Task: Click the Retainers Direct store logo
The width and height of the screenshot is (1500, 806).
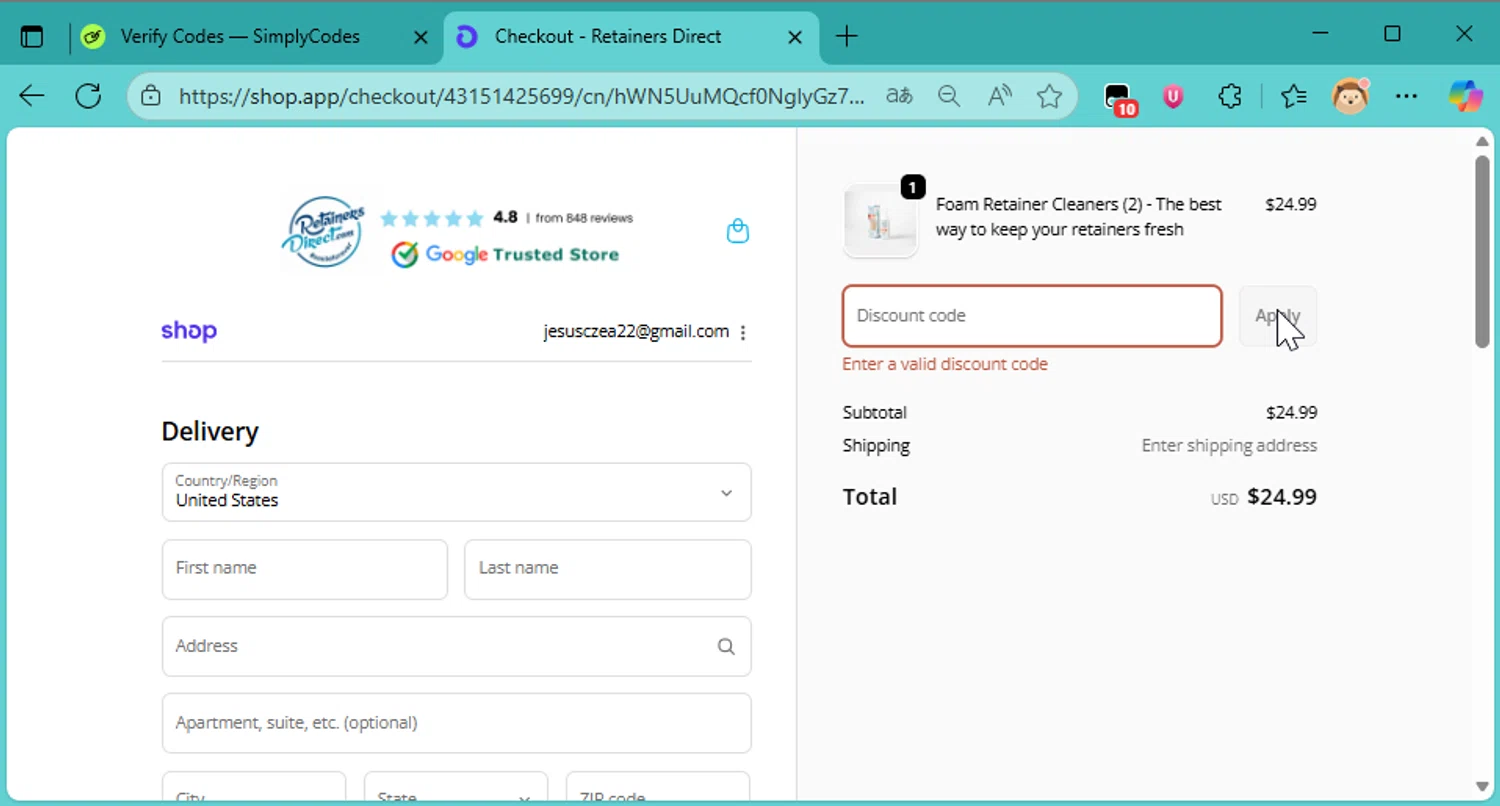Action: (323, 232)
